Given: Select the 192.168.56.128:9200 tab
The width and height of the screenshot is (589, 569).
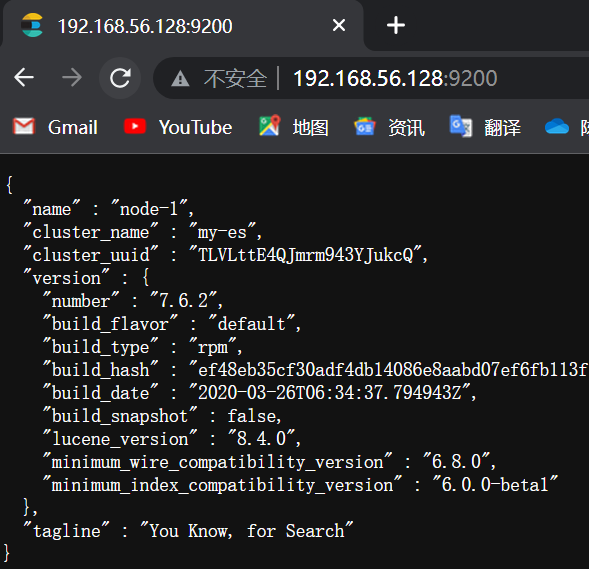Looking at the screenshot, I should click(x=183, y=26).
